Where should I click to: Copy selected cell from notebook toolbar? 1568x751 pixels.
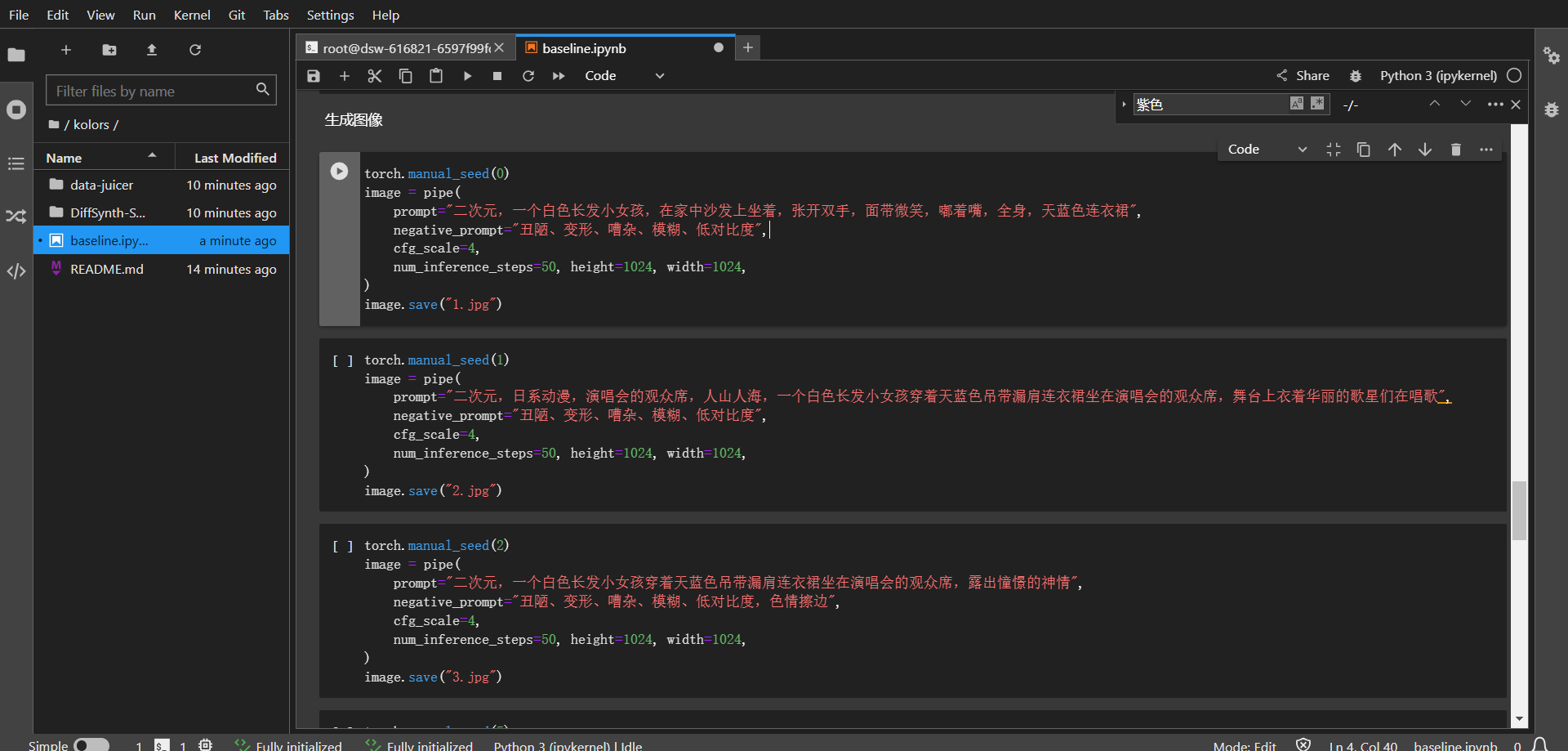point(405,76)
